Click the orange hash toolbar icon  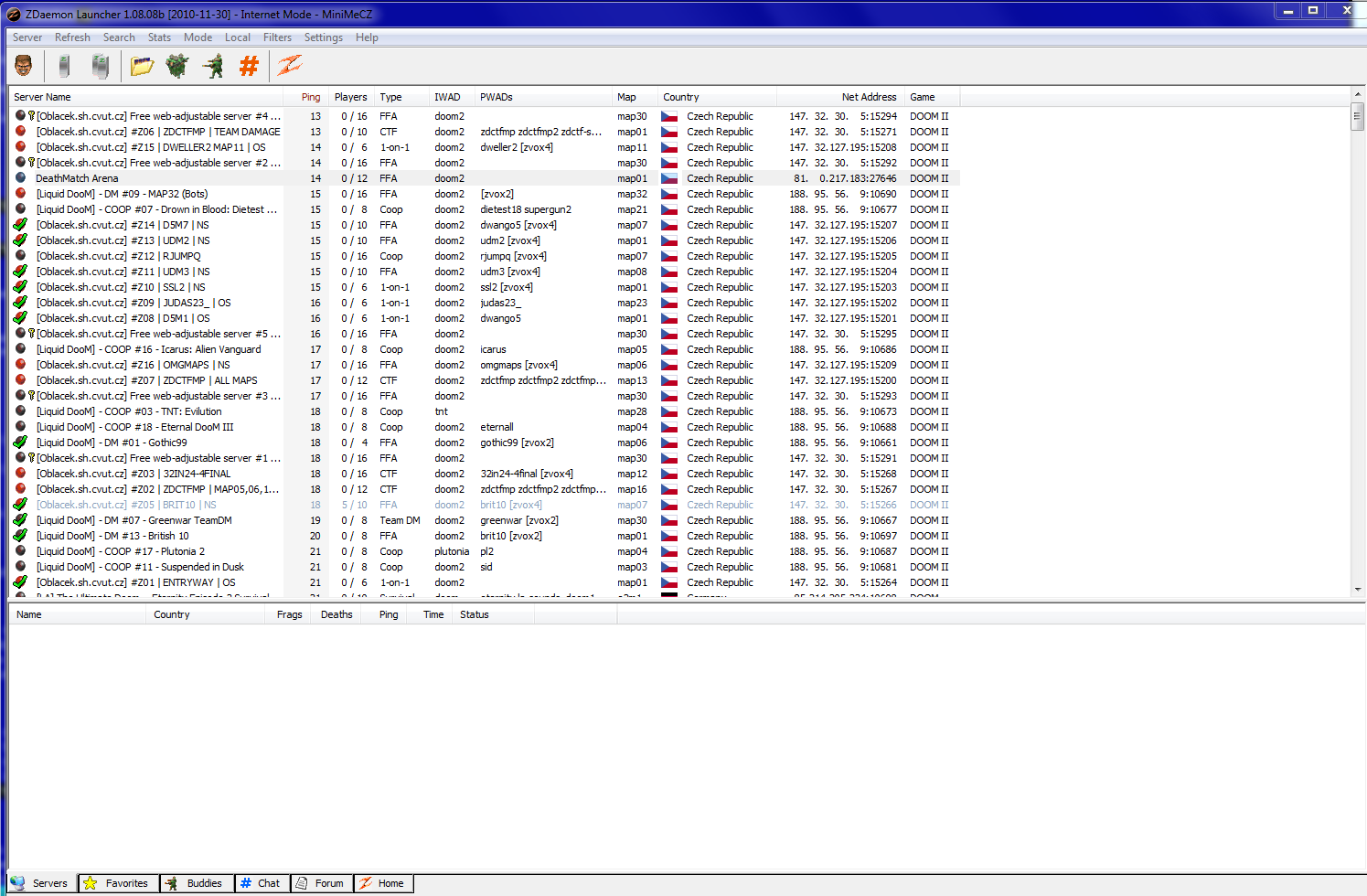click(x=249, y=65)
